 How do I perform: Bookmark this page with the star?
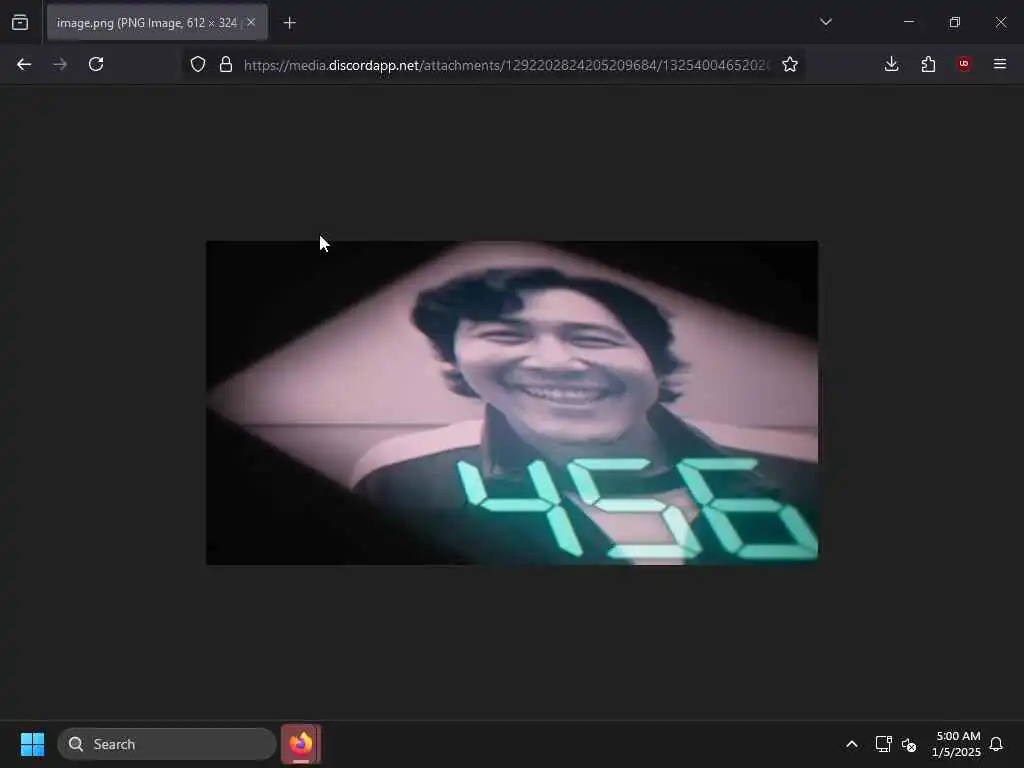[790, 64]
